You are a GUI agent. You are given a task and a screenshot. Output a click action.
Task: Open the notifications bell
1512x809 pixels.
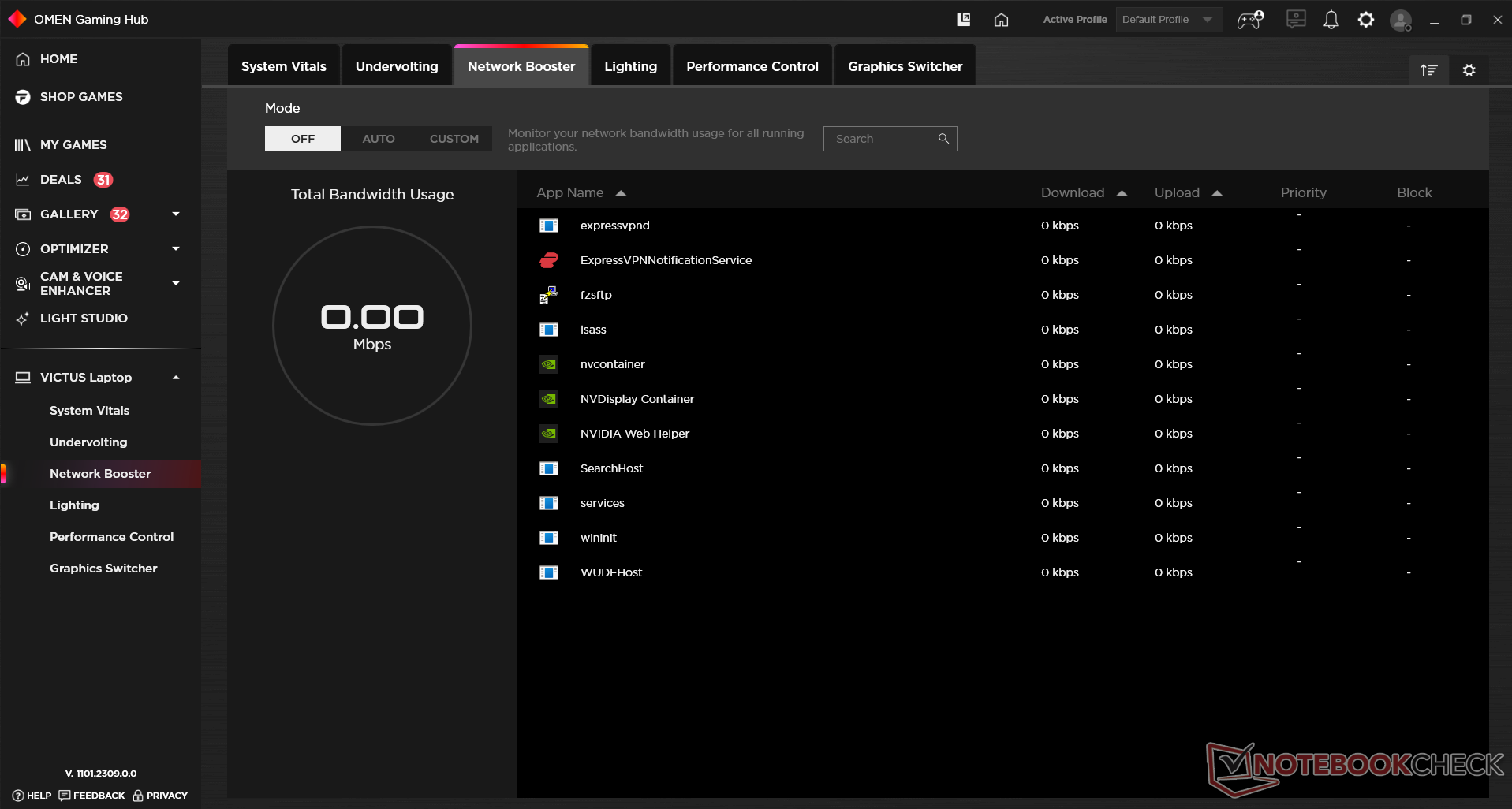click(x=1331, y=20)
